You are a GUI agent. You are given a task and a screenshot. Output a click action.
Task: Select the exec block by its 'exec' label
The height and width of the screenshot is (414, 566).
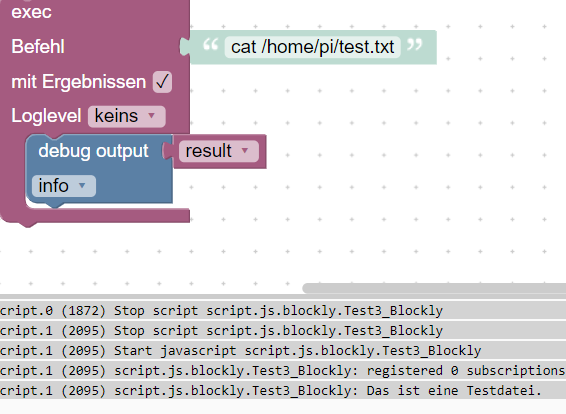click(31, 12)
